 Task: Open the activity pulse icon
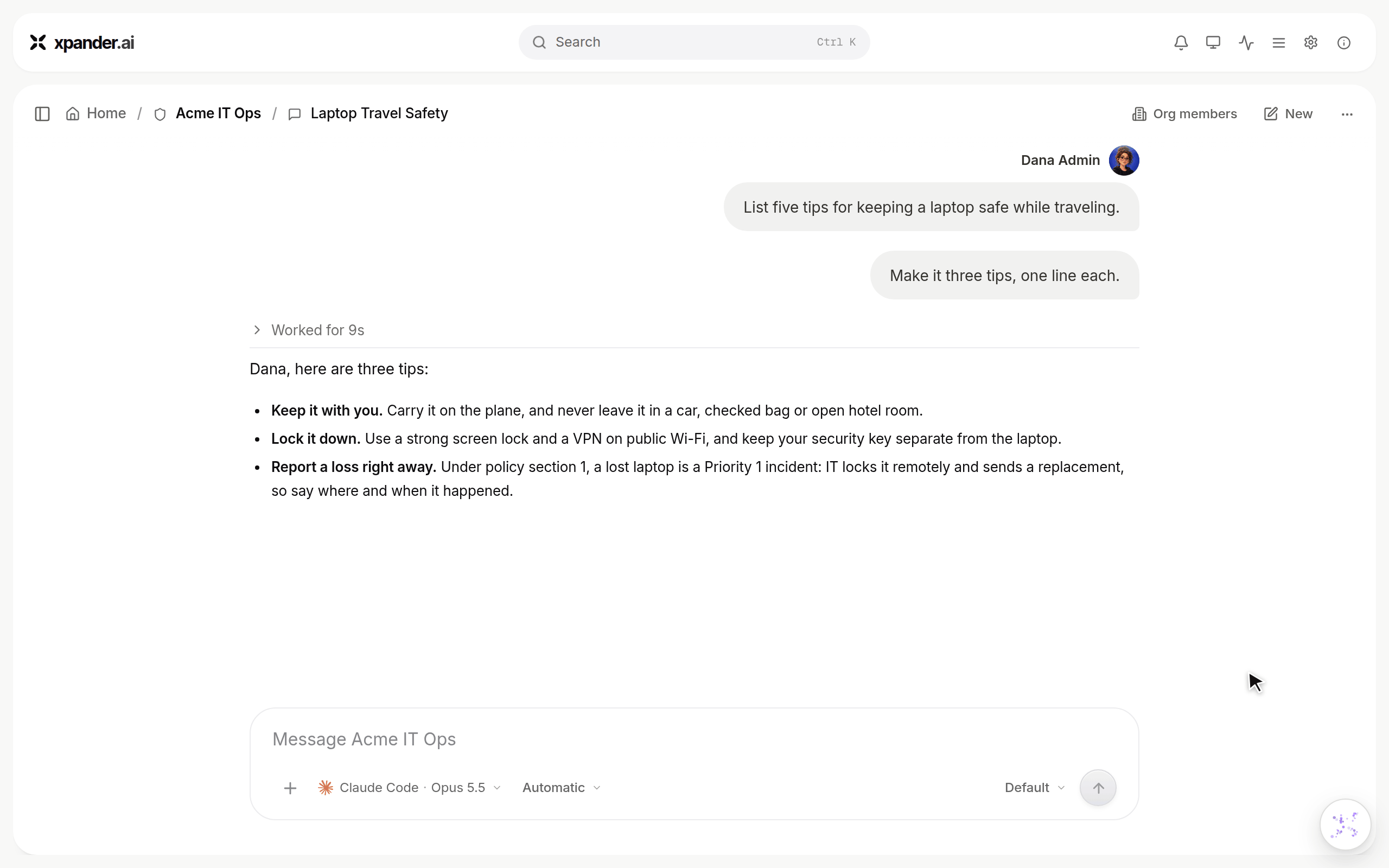tap(1246, 42)
